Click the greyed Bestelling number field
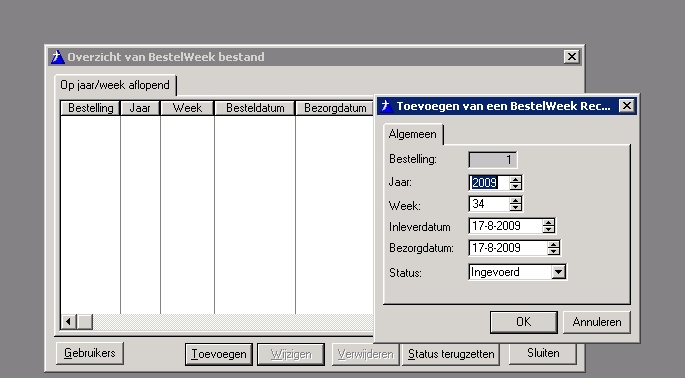Screen dimensions: 685x378 (493, 160)
